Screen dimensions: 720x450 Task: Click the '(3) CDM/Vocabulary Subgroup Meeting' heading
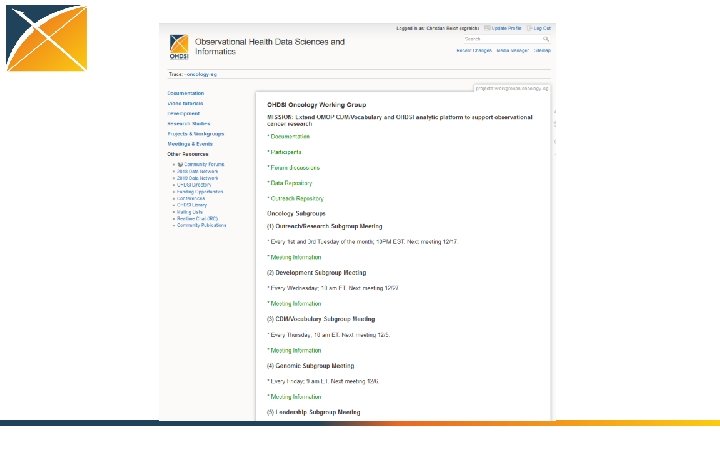click(321, 319)
